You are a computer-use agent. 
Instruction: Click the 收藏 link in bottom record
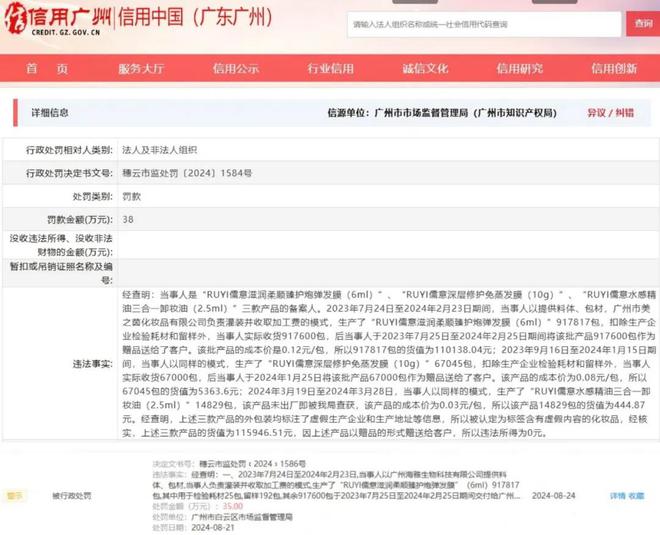point(636,496)
